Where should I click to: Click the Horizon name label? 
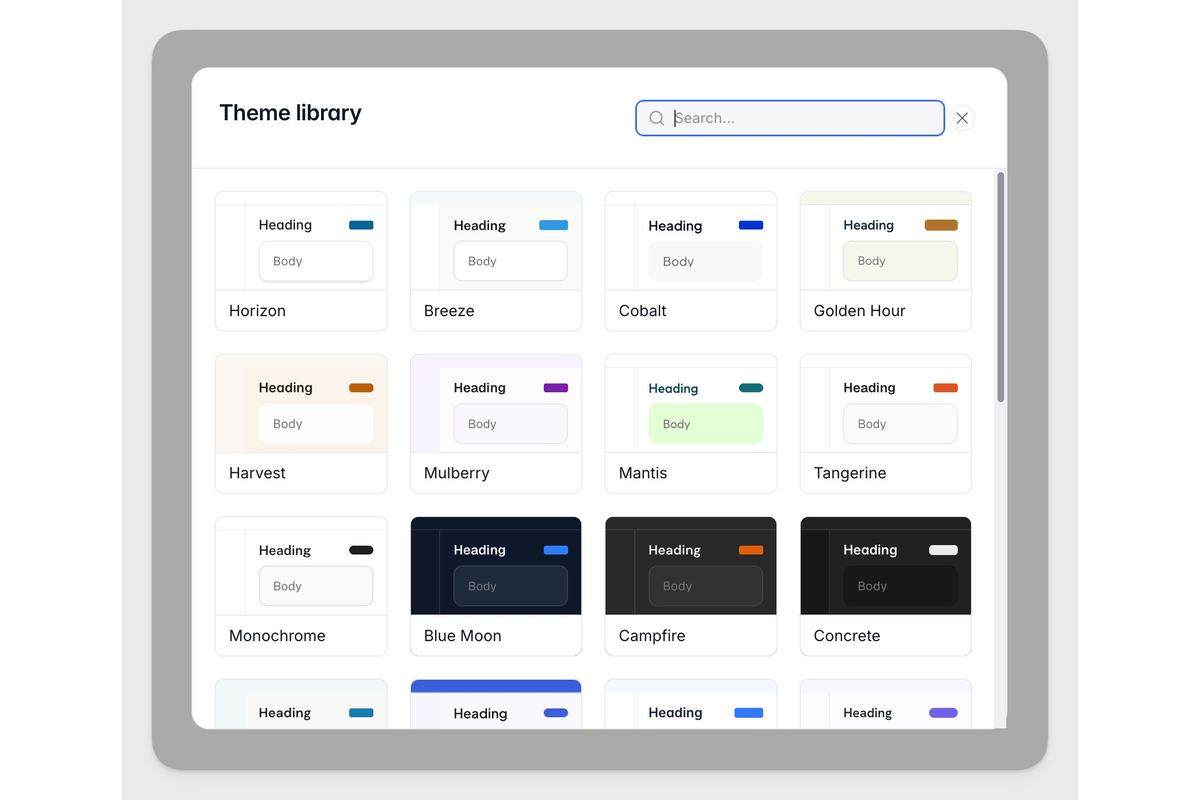257,311
